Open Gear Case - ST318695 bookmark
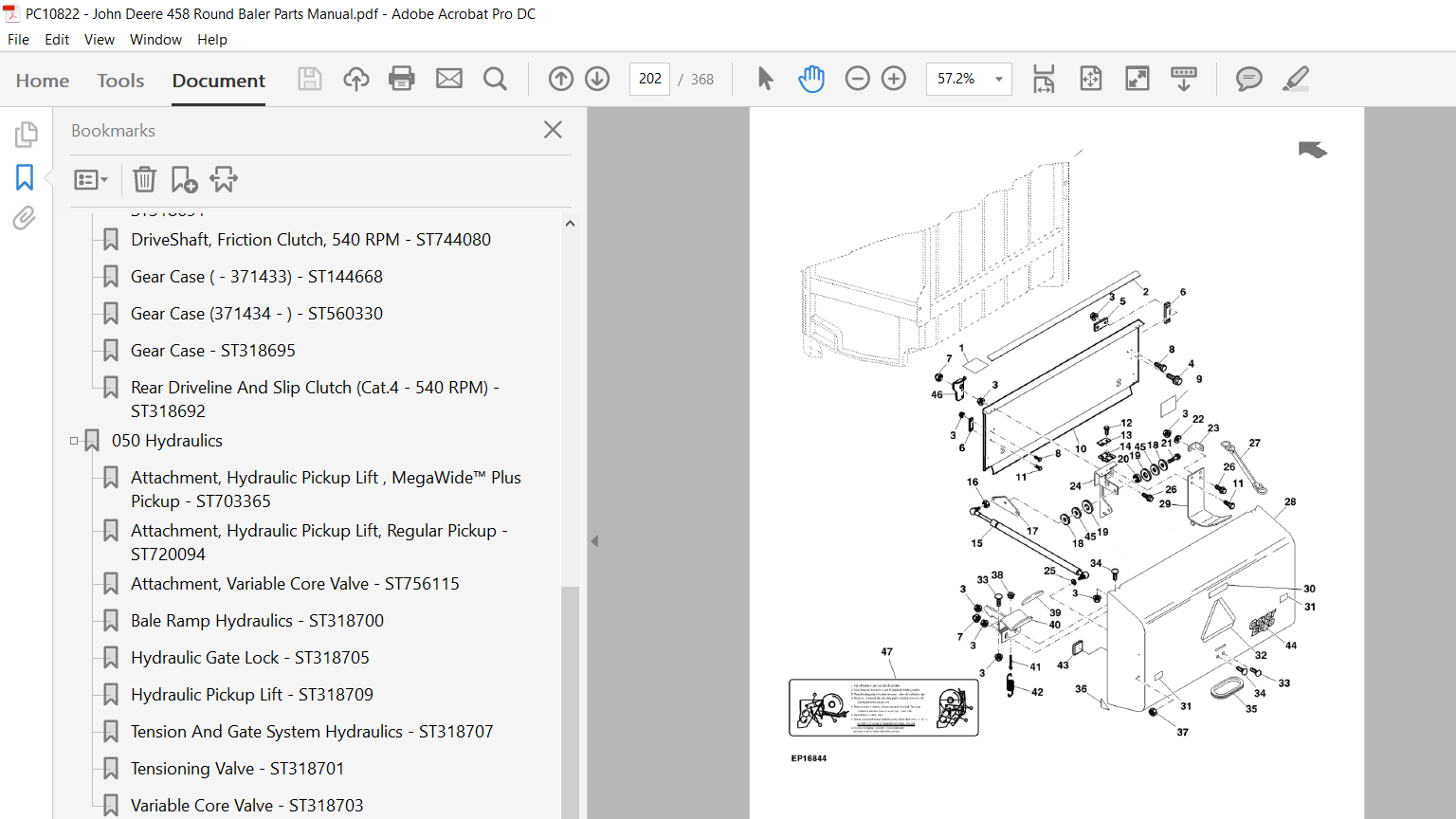The width and height of the screenshot is (1456, 819). coord(213,351)
